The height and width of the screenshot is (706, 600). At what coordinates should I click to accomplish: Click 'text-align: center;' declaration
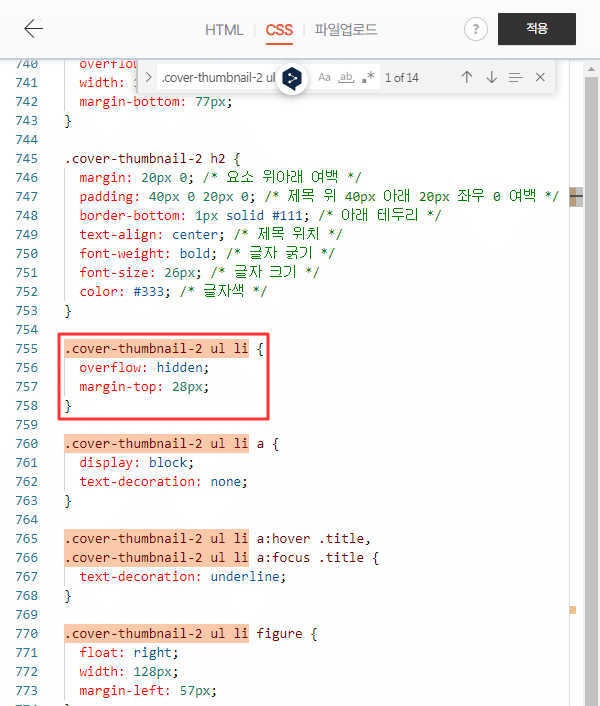point(152,235)
